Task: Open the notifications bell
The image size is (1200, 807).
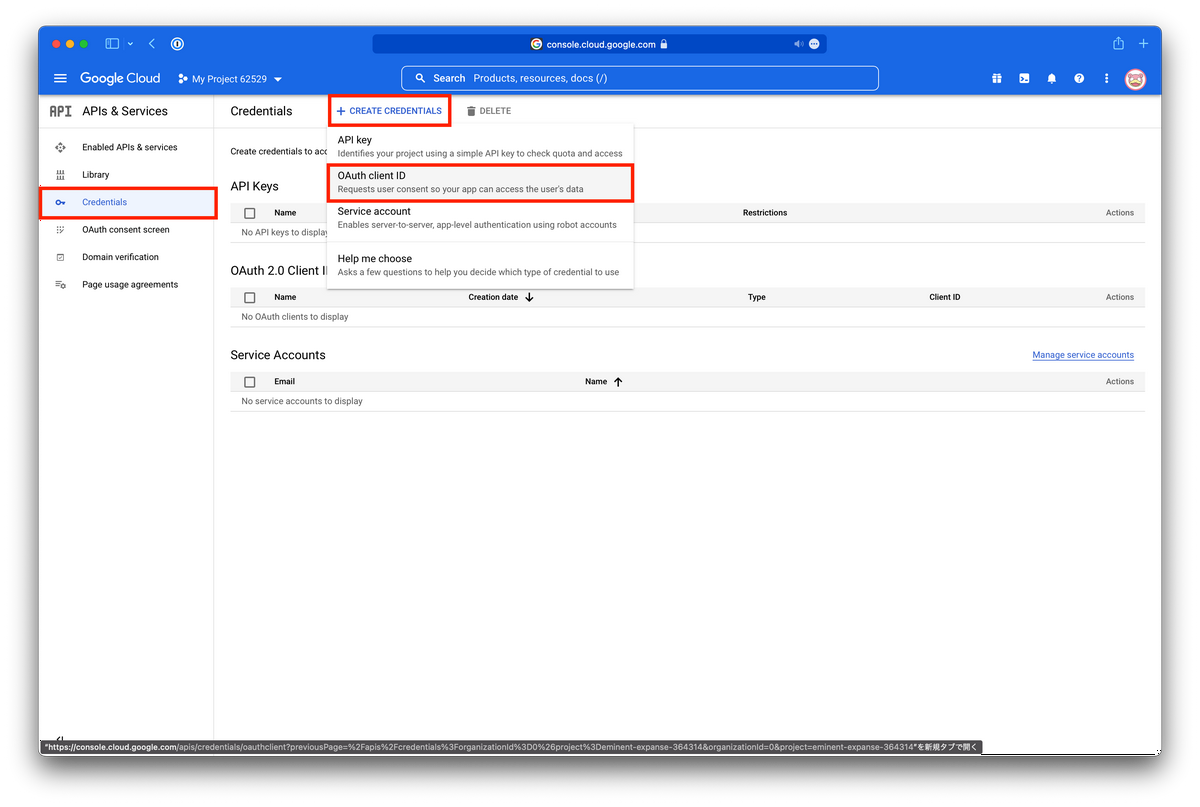Action: (x=1052, y=78)
